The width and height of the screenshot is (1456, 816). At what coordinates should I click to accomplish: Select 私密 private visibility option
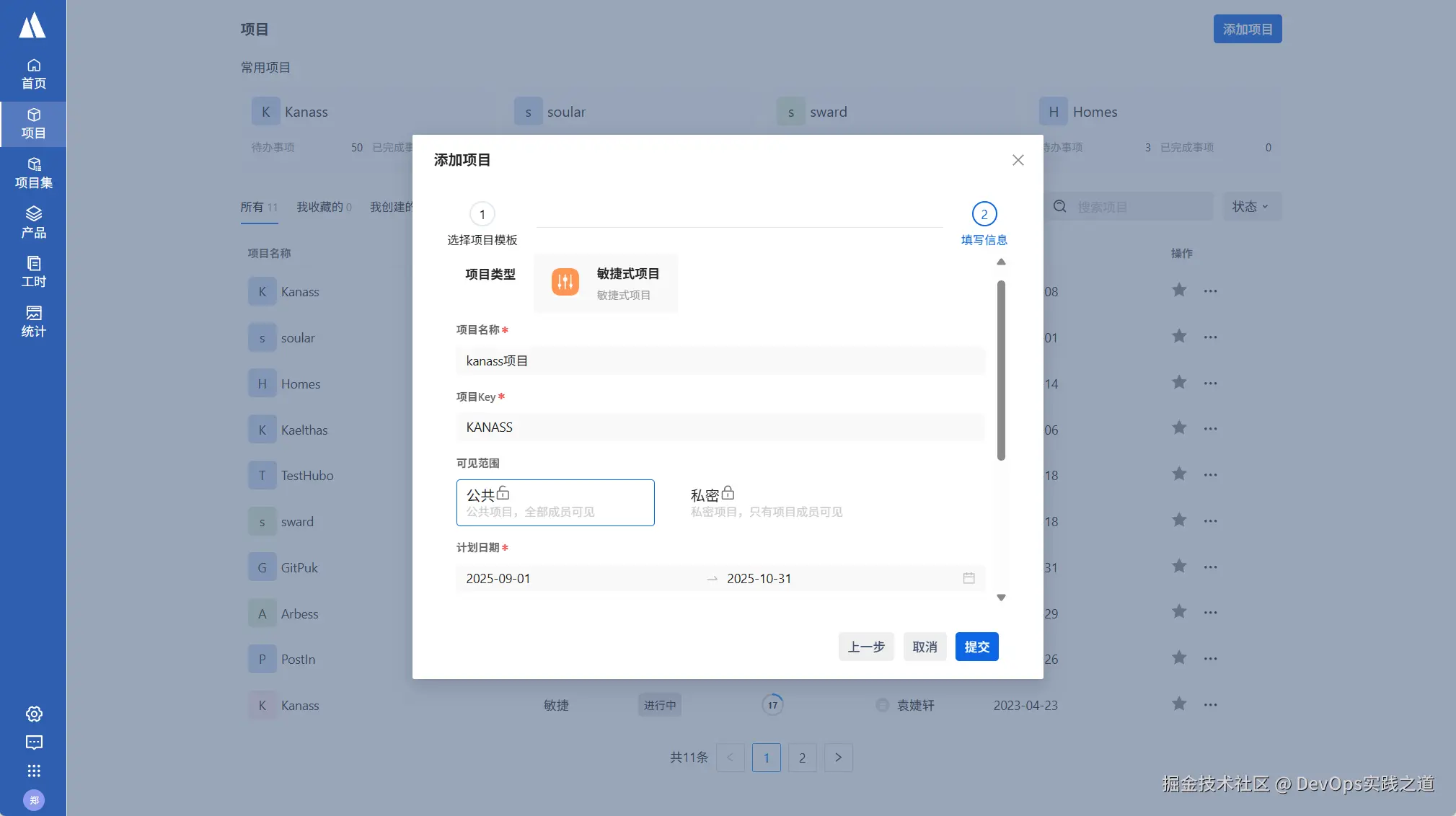[x=766, y=502]
